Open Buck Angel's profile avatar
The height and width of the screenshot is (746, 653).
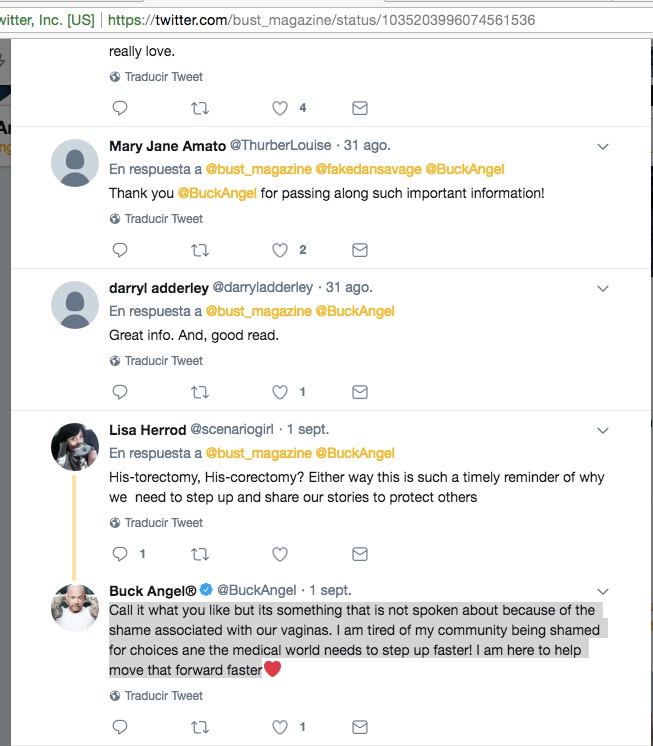[74, 605]
